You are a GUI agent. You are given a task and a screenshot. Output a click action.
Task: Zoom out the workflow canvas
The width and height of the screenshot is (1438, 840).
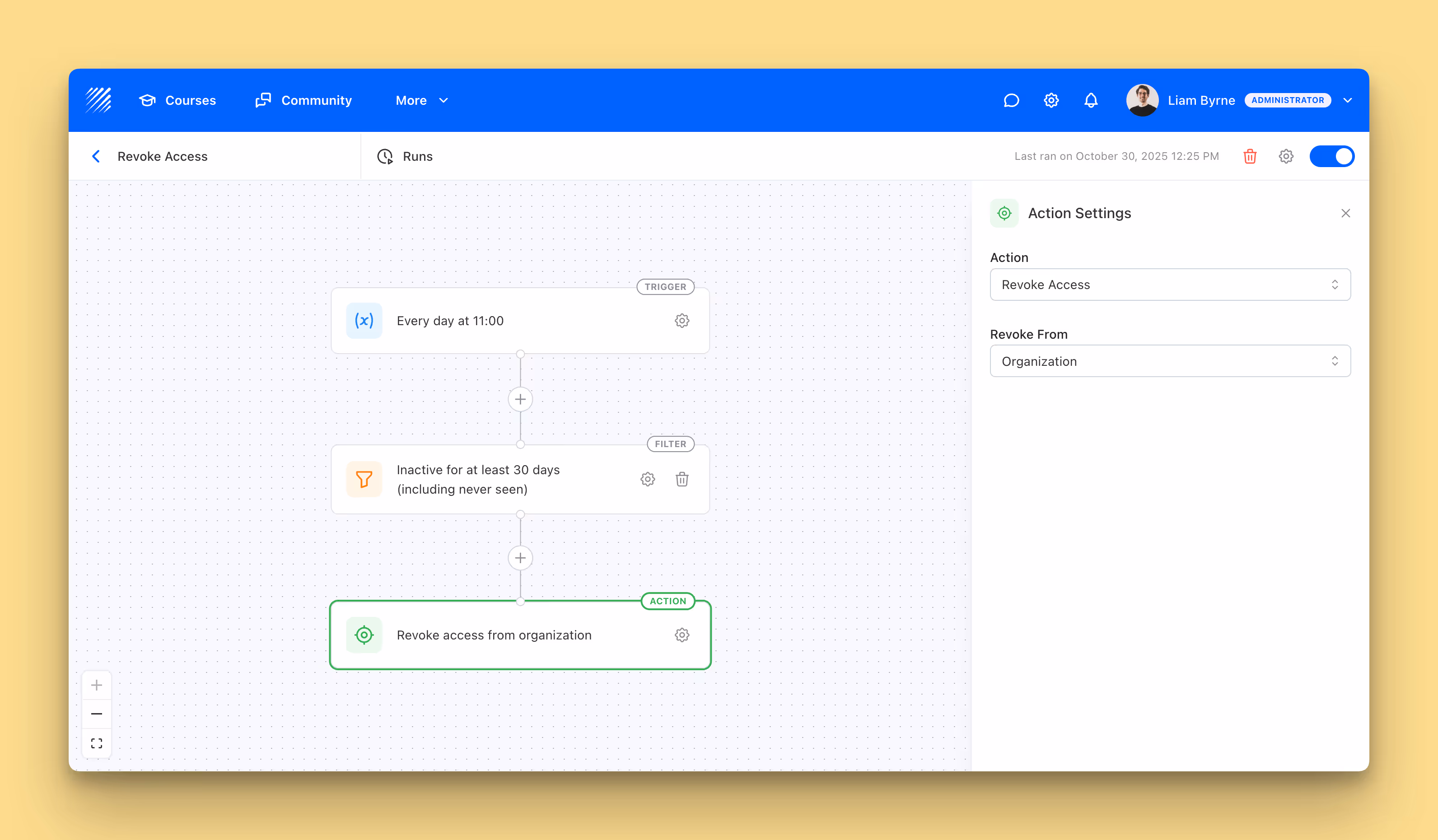97,713
